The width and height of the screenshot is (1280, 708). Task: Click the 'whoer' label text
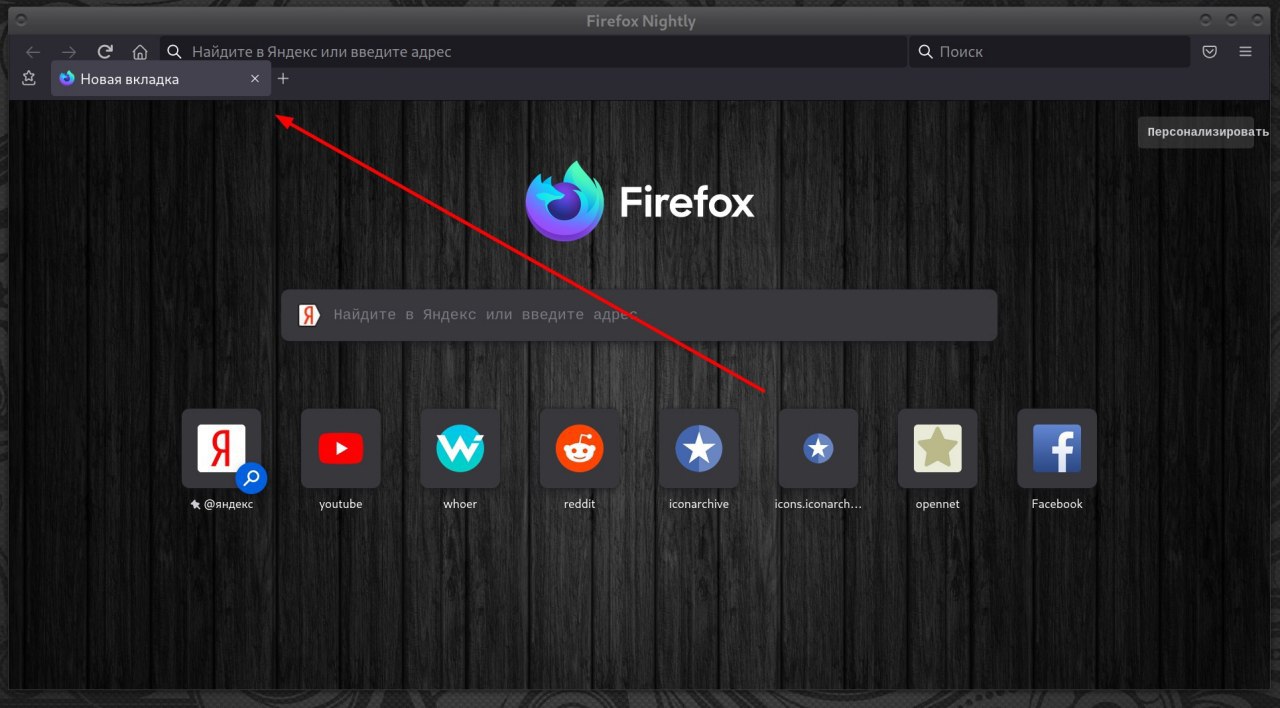pyautogui.click(x=460, y=504)
